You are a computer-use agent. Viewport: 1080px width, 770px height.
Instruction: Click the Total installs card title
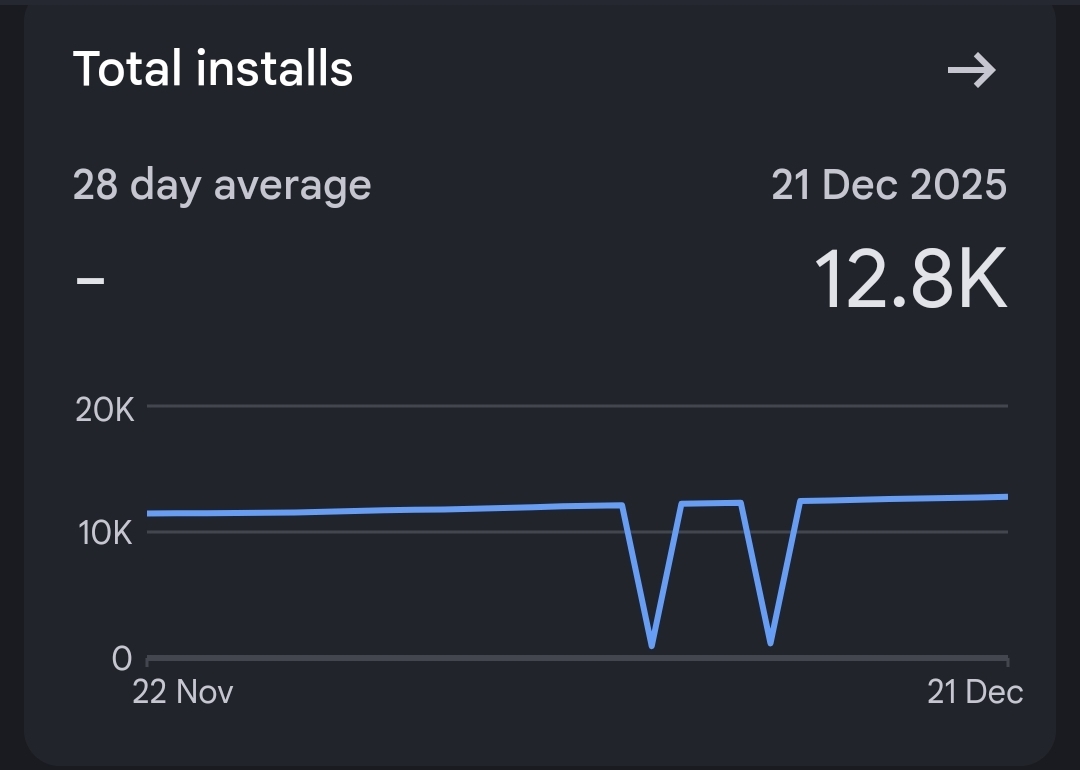[213, 69]
